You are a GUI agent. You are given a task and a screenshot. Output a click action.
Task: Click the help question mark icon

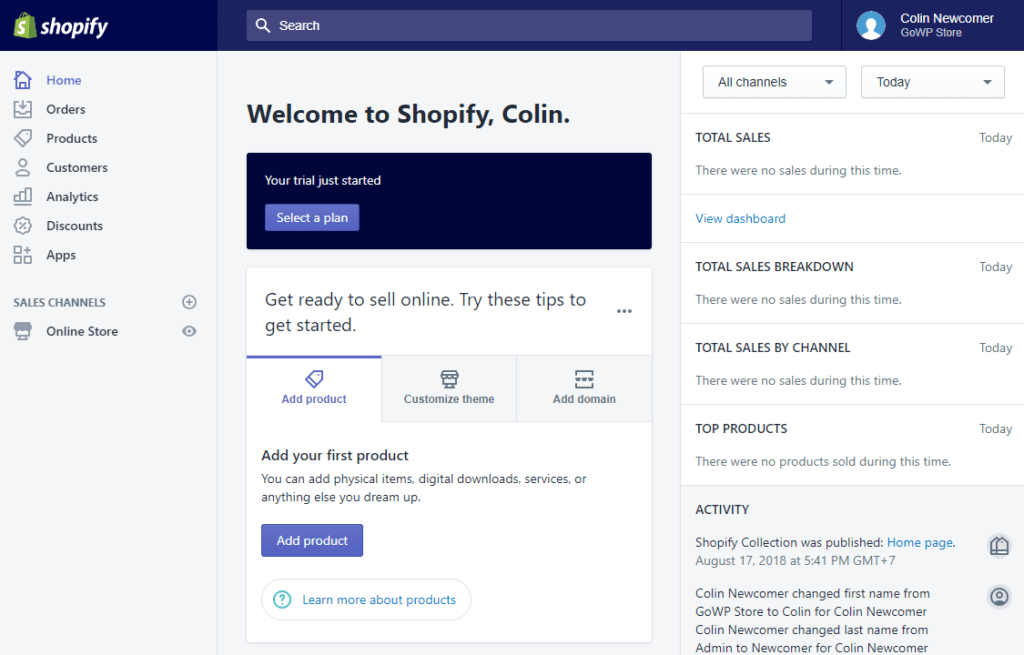tap(282, 599)
